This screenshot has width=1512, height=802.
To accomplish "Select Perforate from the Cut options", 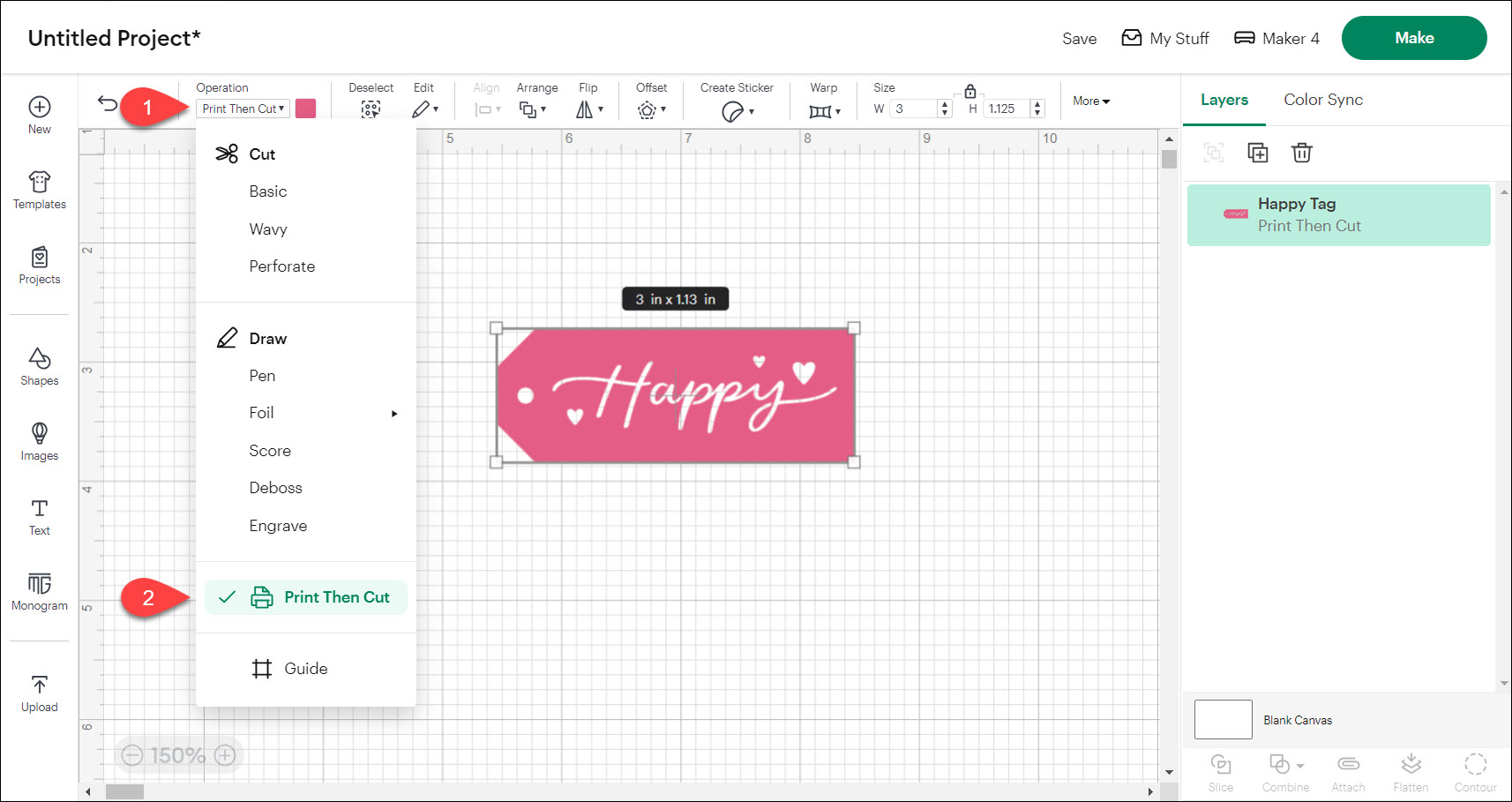I will pyautogui.click(x=281, y=266).
